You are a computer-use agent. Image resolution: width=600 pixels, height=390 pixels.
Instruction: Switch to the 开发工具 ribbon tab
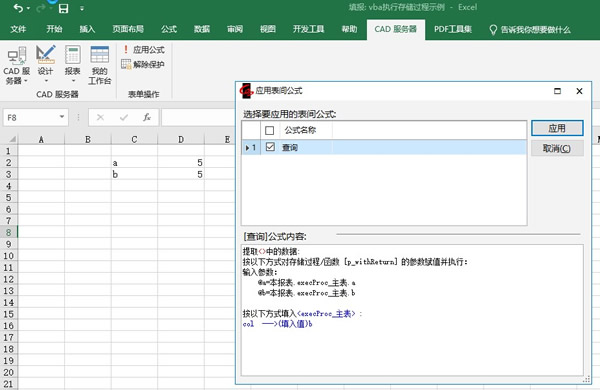click(x=308, y=29)
